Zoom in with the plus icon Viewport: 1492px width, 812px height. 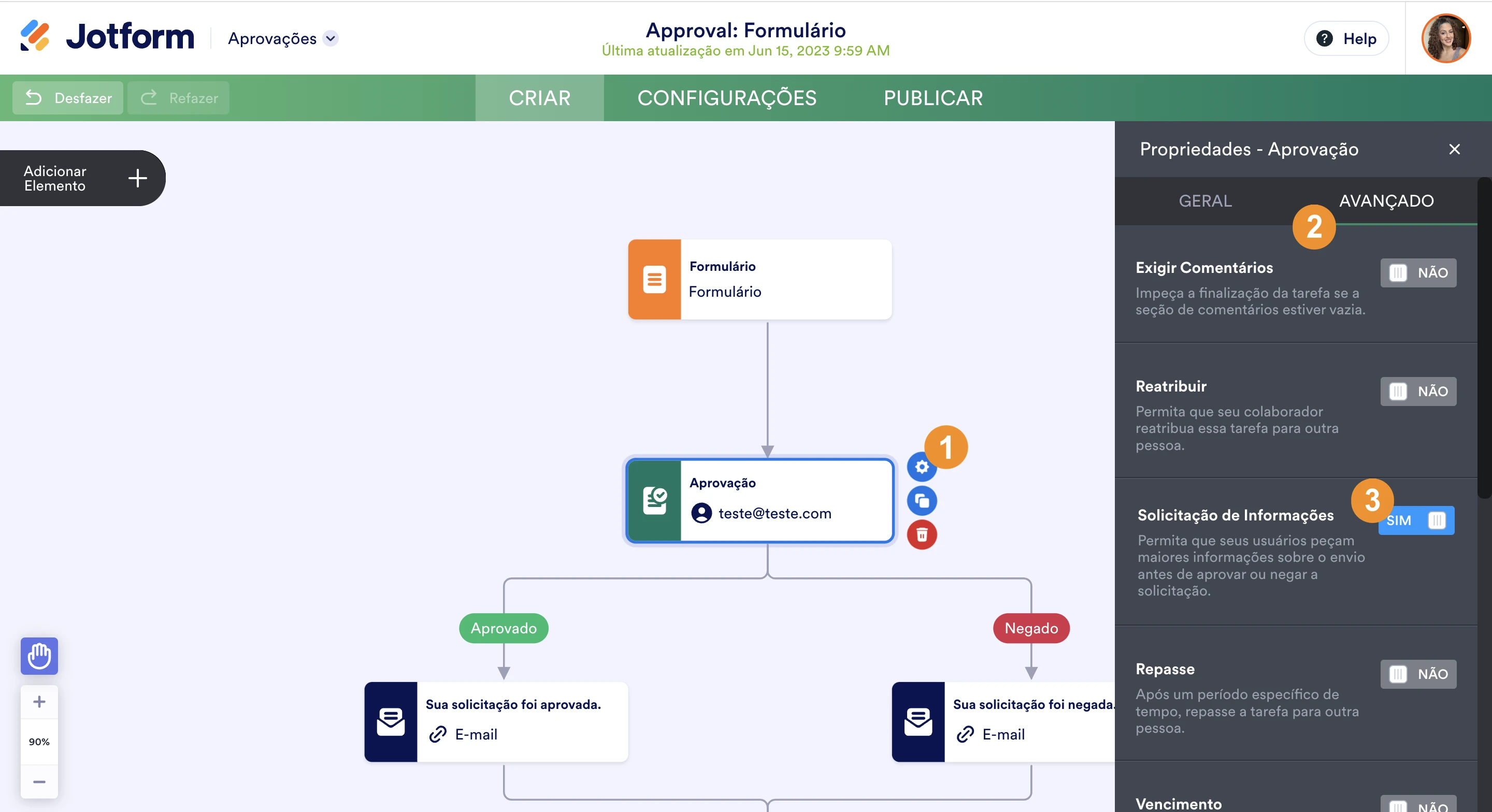39,701
